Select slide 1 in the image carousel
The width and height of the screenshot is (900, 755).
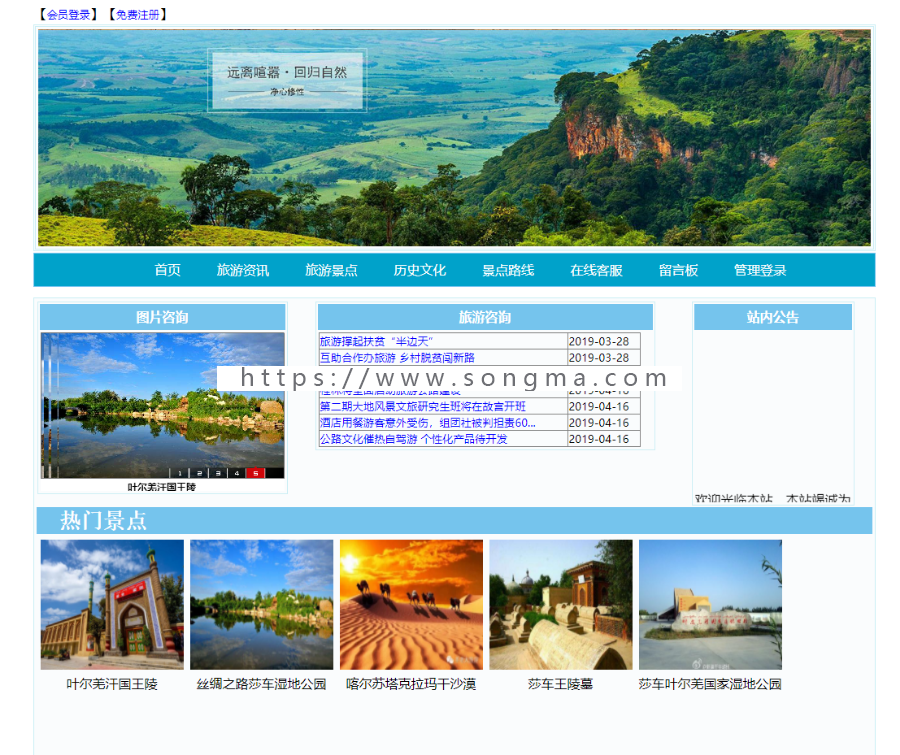coord(180,473)
